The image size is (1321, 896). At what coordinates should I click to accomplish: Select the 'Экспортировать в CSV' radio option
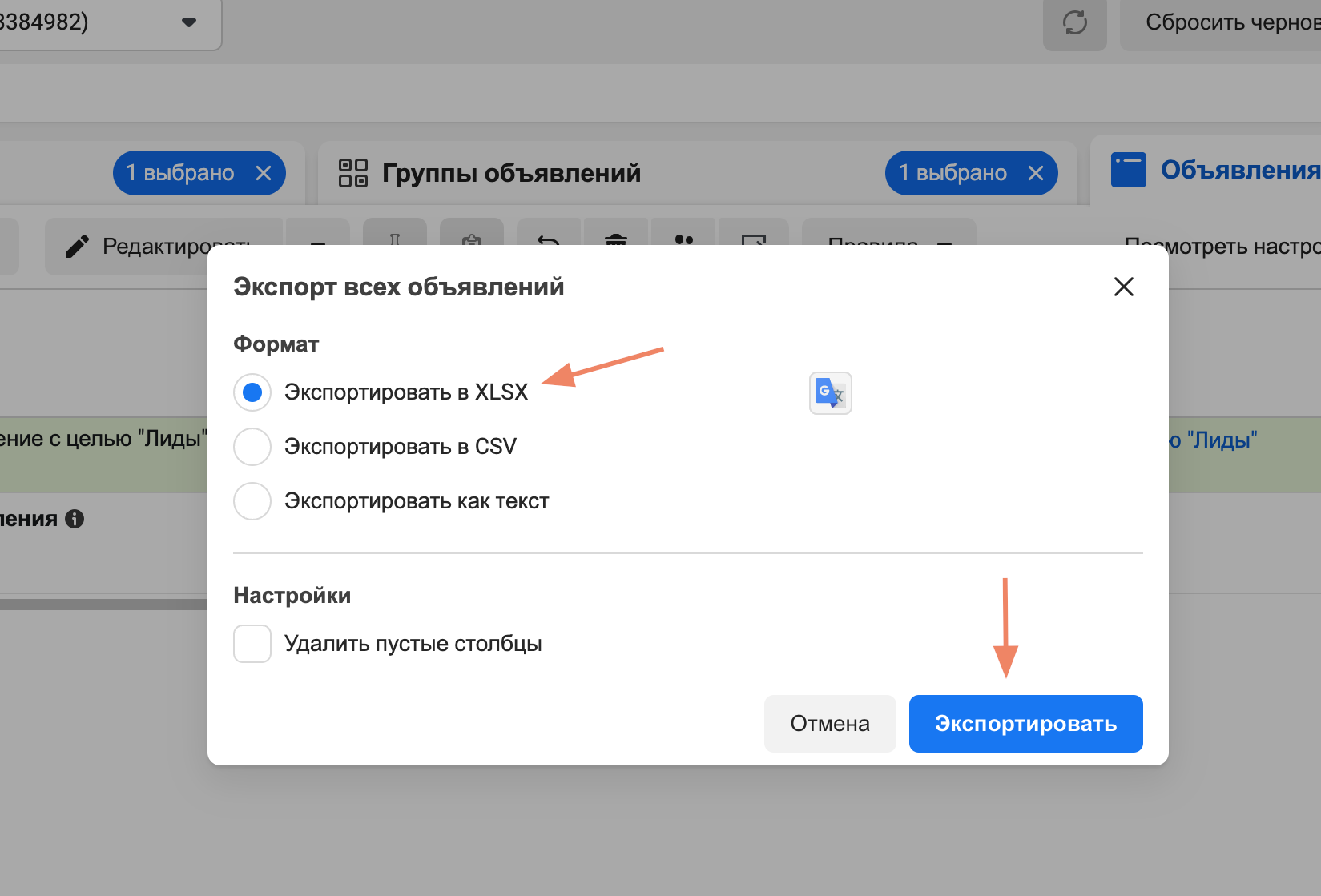pos(252,447)
